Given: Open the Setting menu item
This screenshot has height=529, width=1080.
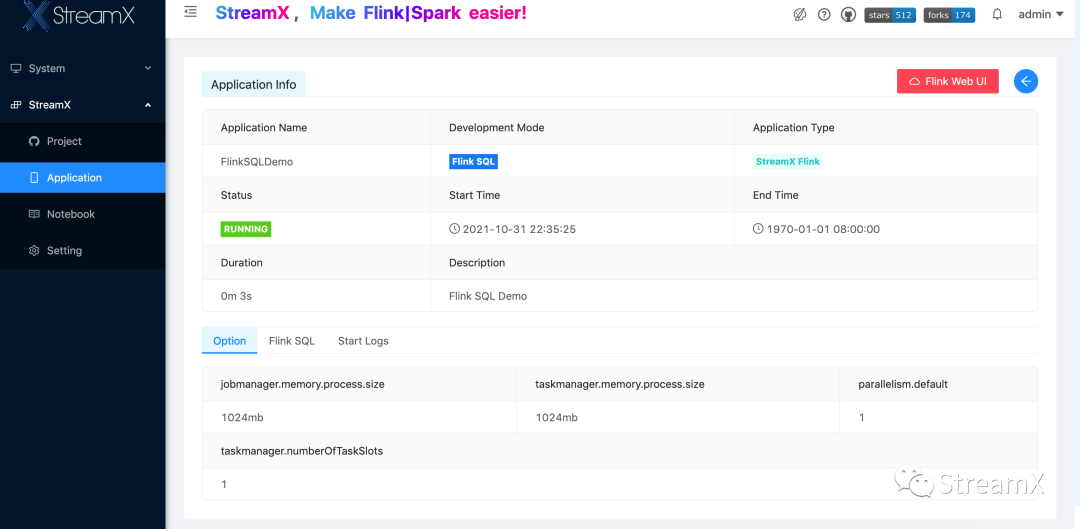Looking at the screenshot, I should (x=83, y=251).
